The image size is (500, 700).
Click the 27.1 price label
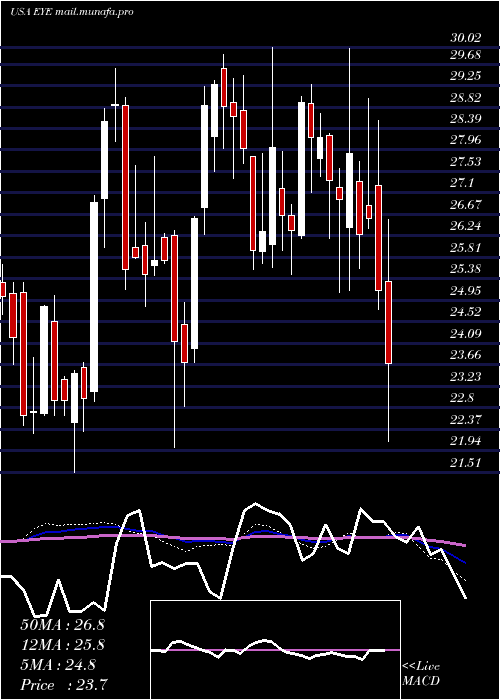462,183
